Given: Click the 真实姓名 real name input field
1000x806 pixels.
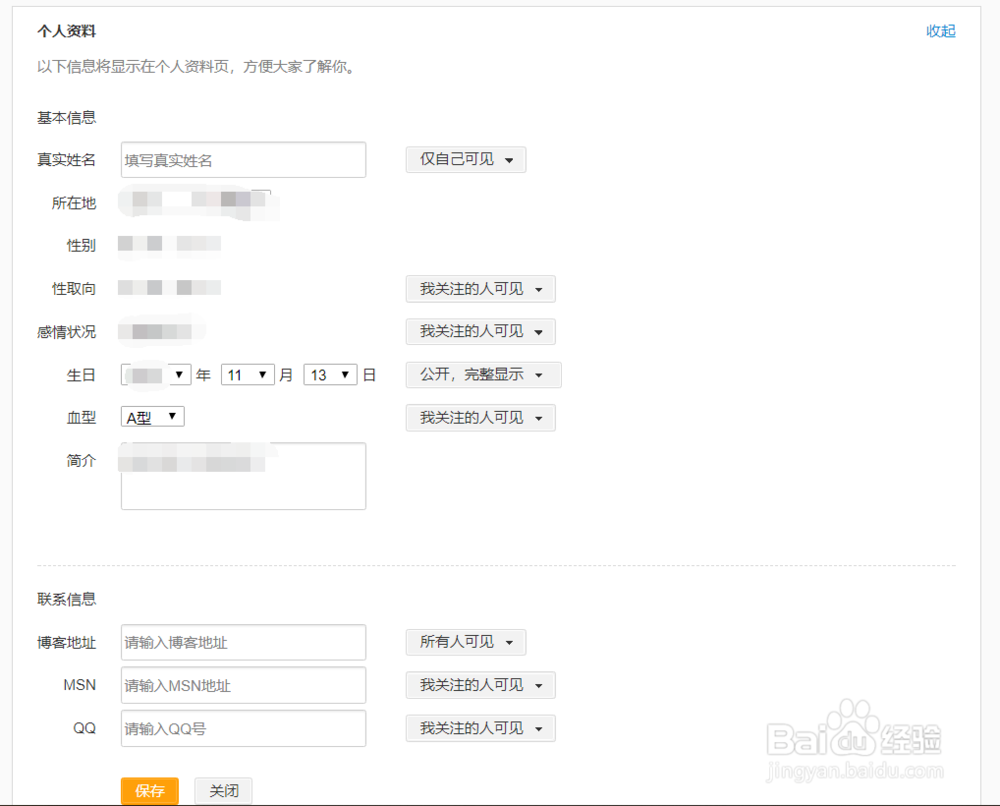Looking at the screenshot, I should point(243,159).
